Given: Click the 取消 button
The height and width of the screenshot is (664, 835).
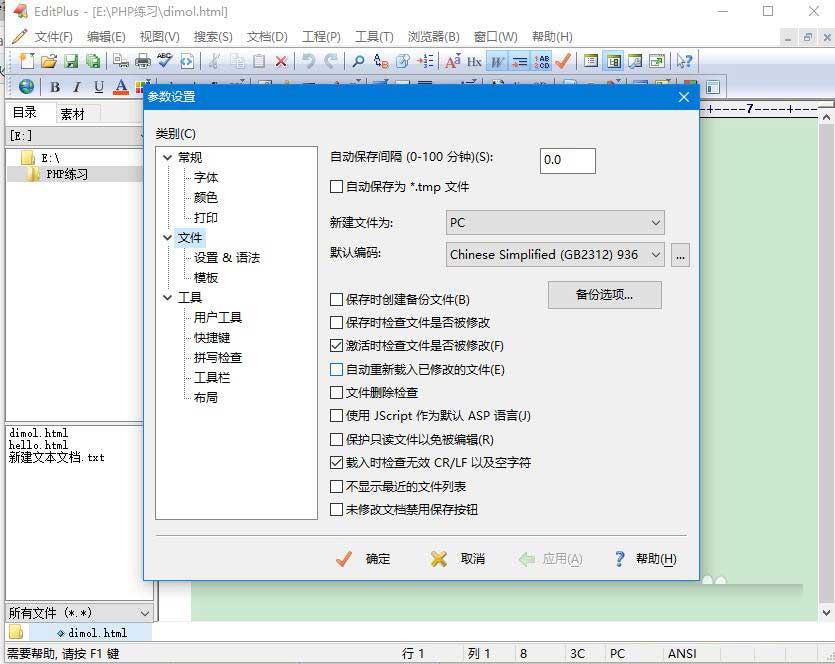Looking at the screenshot, I should pyautogui.click(x=458, y=559).
